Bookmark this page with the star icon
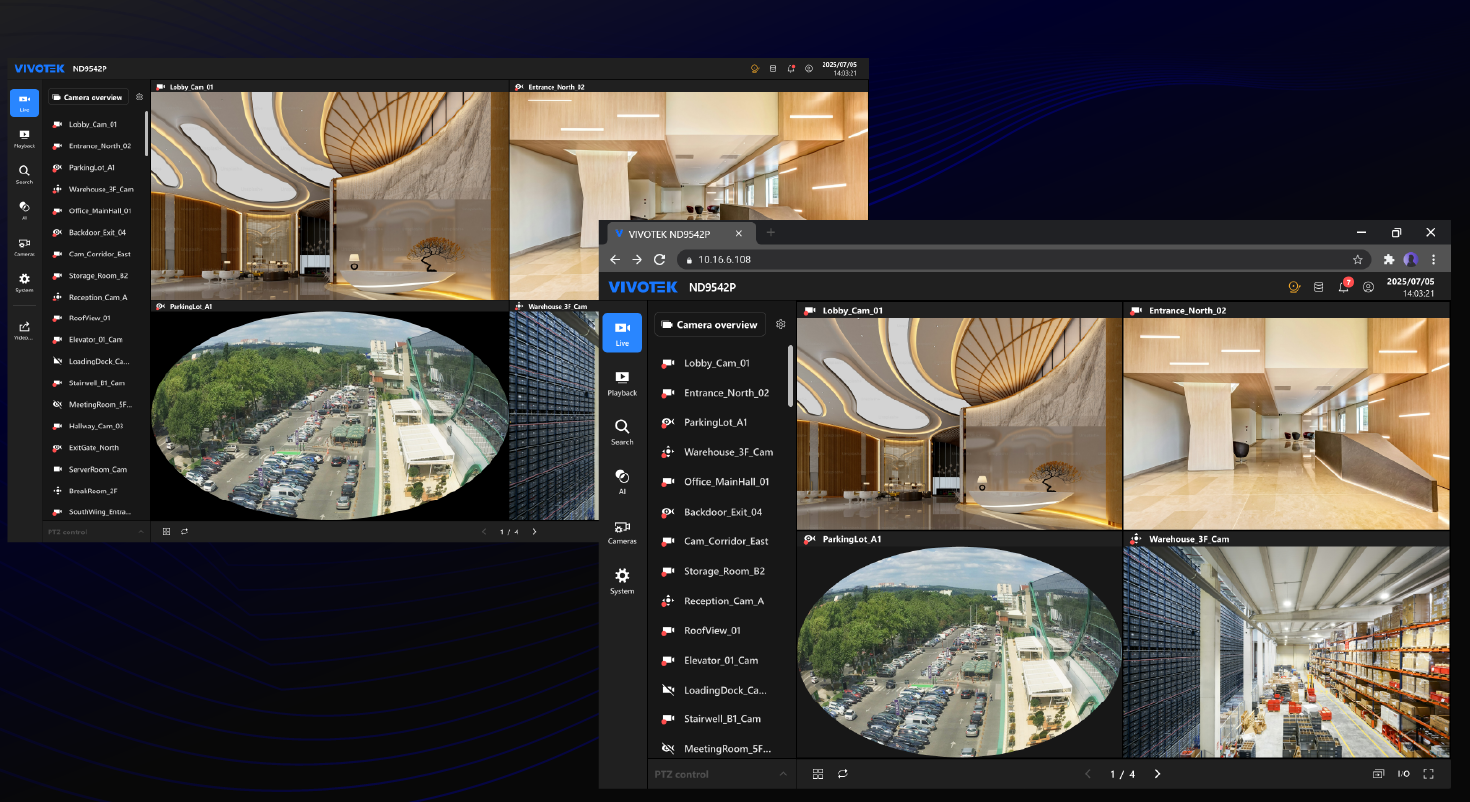Viewport: 1470px width, 802px height. (1357, 260)
